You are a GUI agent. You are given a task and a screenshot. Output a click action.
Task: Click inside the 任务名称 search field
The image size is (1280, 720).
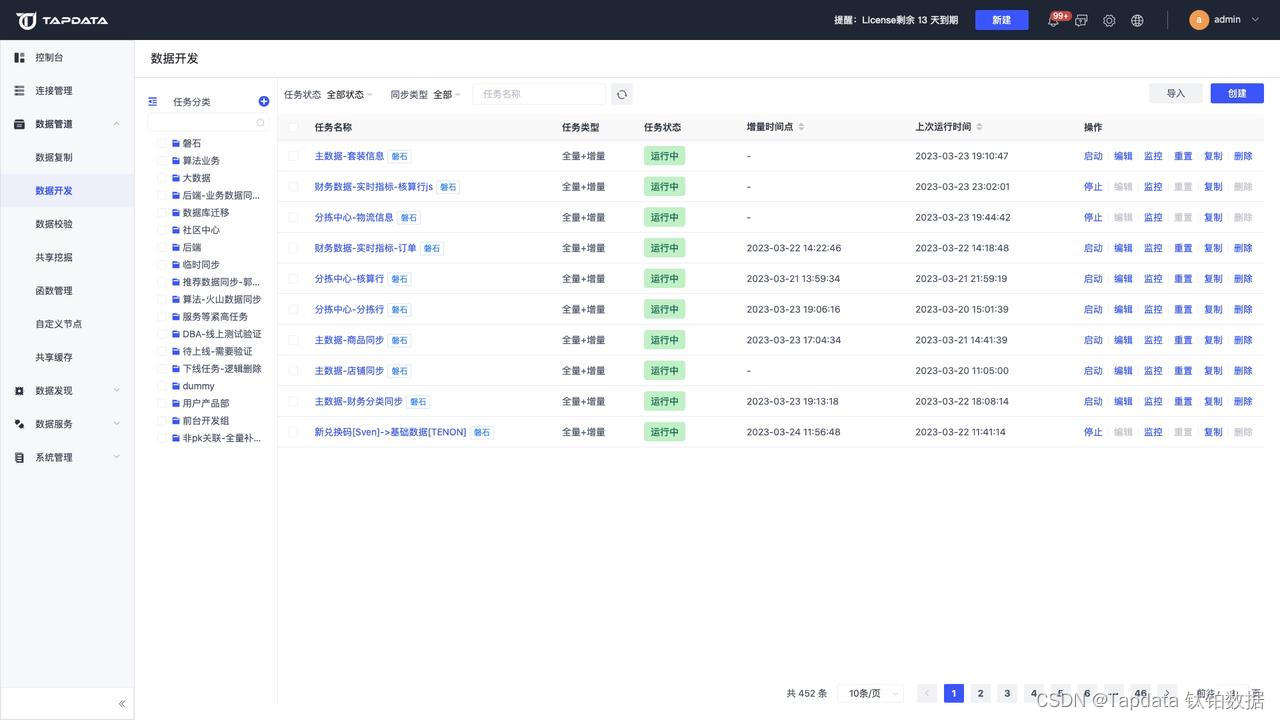539,94
